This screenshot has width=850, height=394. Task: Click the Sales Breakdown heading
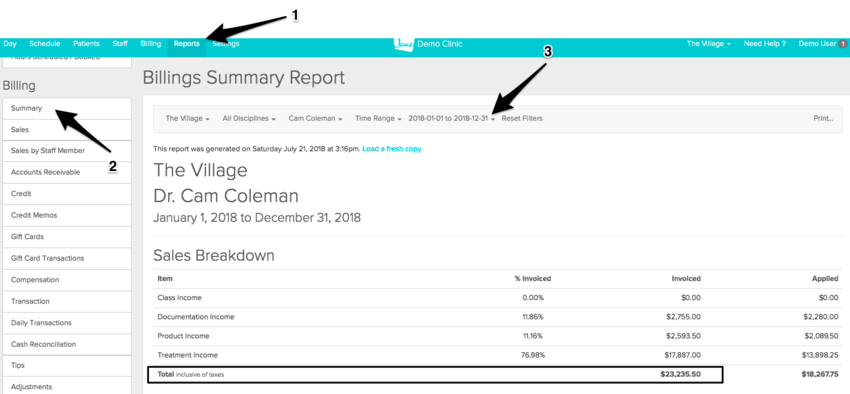[x=214, y=255]
